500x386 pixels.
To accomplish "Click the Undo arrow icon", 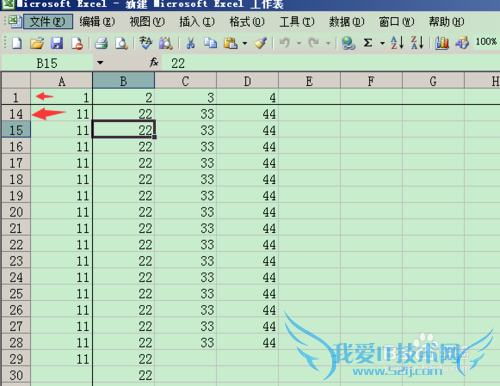I will tap(285, 43).
